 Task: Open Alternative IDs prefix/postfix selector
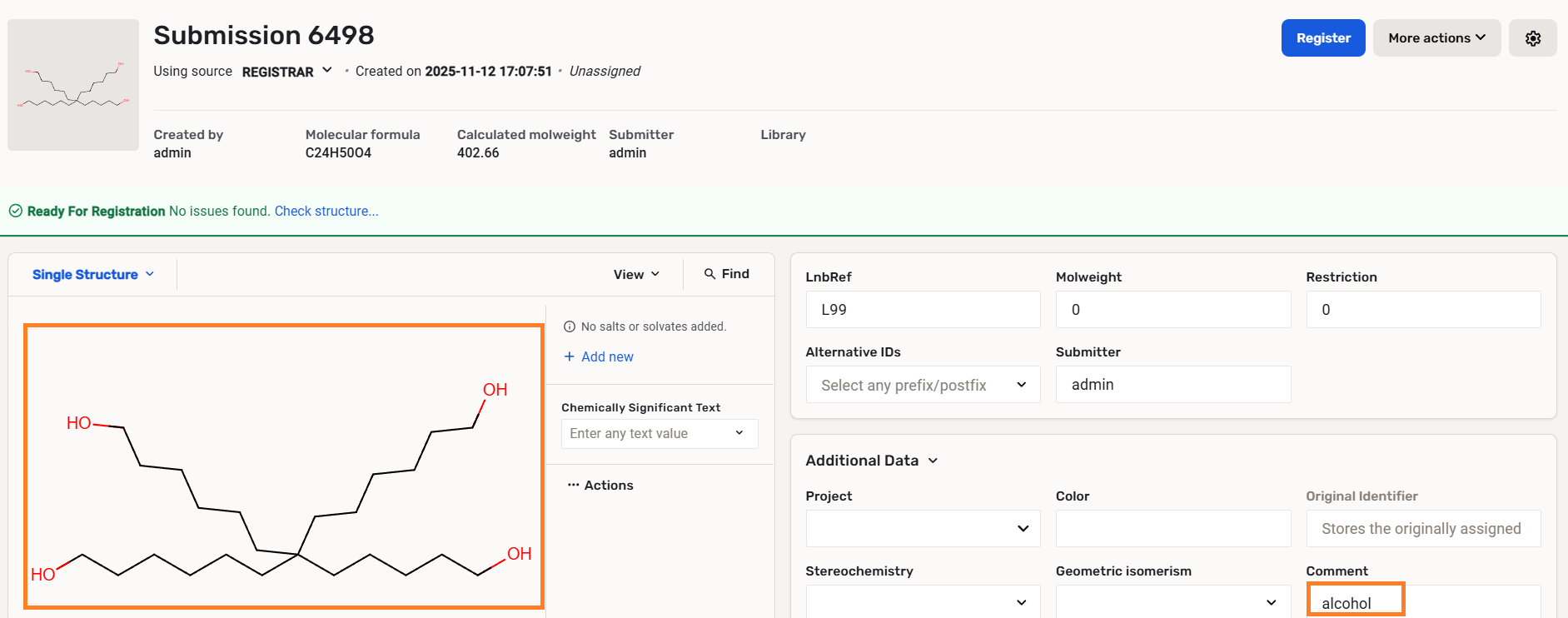(923, 385)
